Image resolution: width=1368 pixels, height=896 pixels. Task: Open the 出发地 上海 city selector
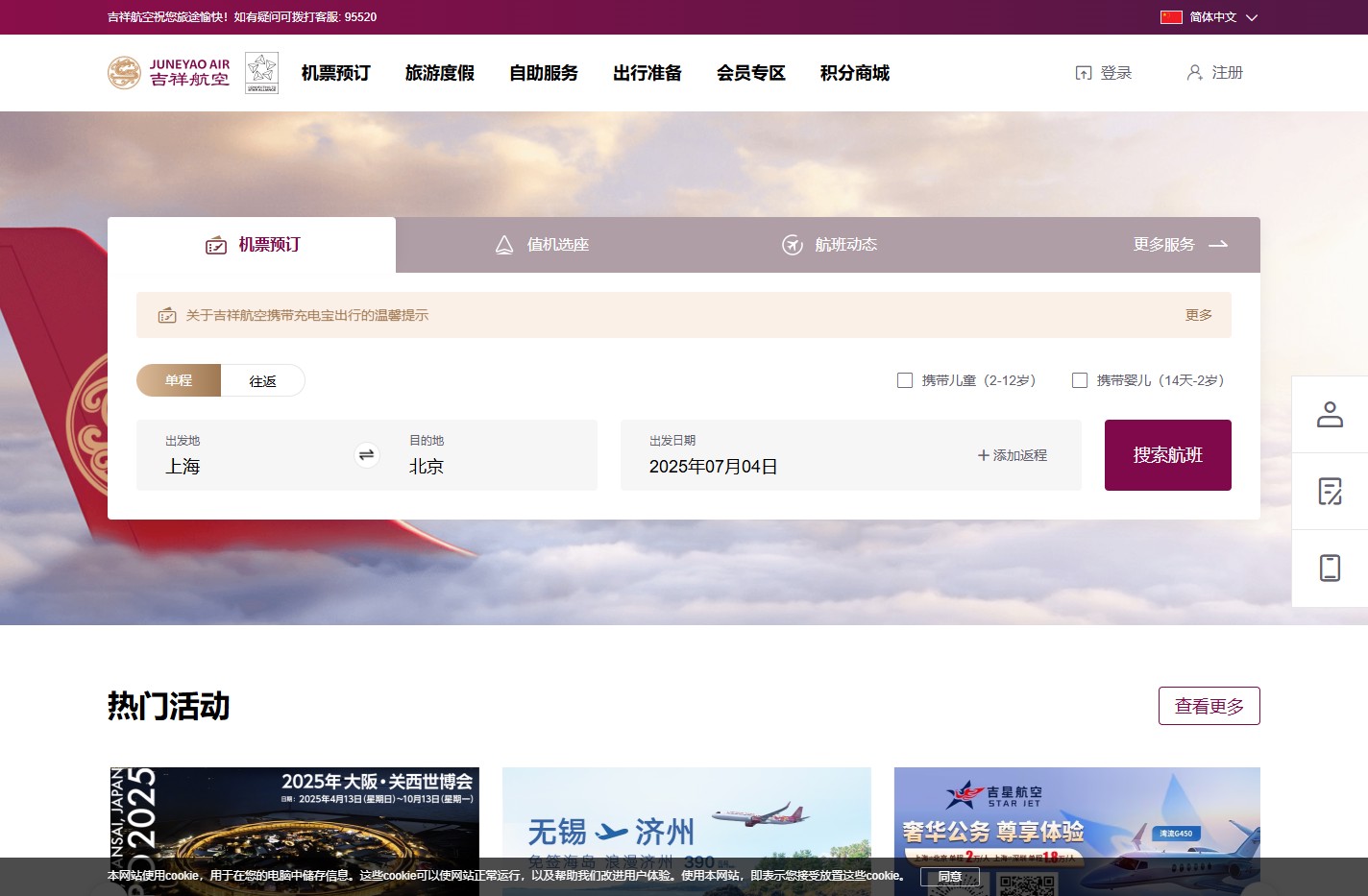pos(245,455)
